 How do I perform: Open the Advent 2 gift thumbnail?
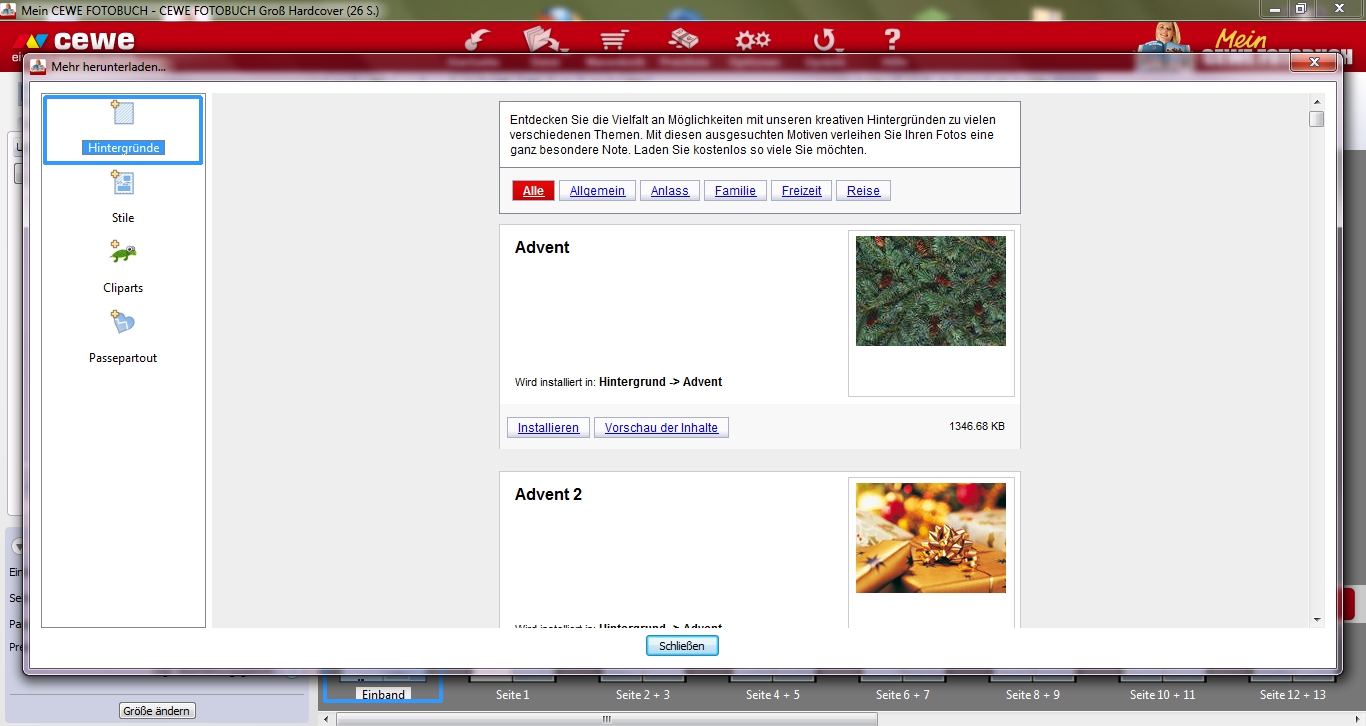click(x=931, y=538)
